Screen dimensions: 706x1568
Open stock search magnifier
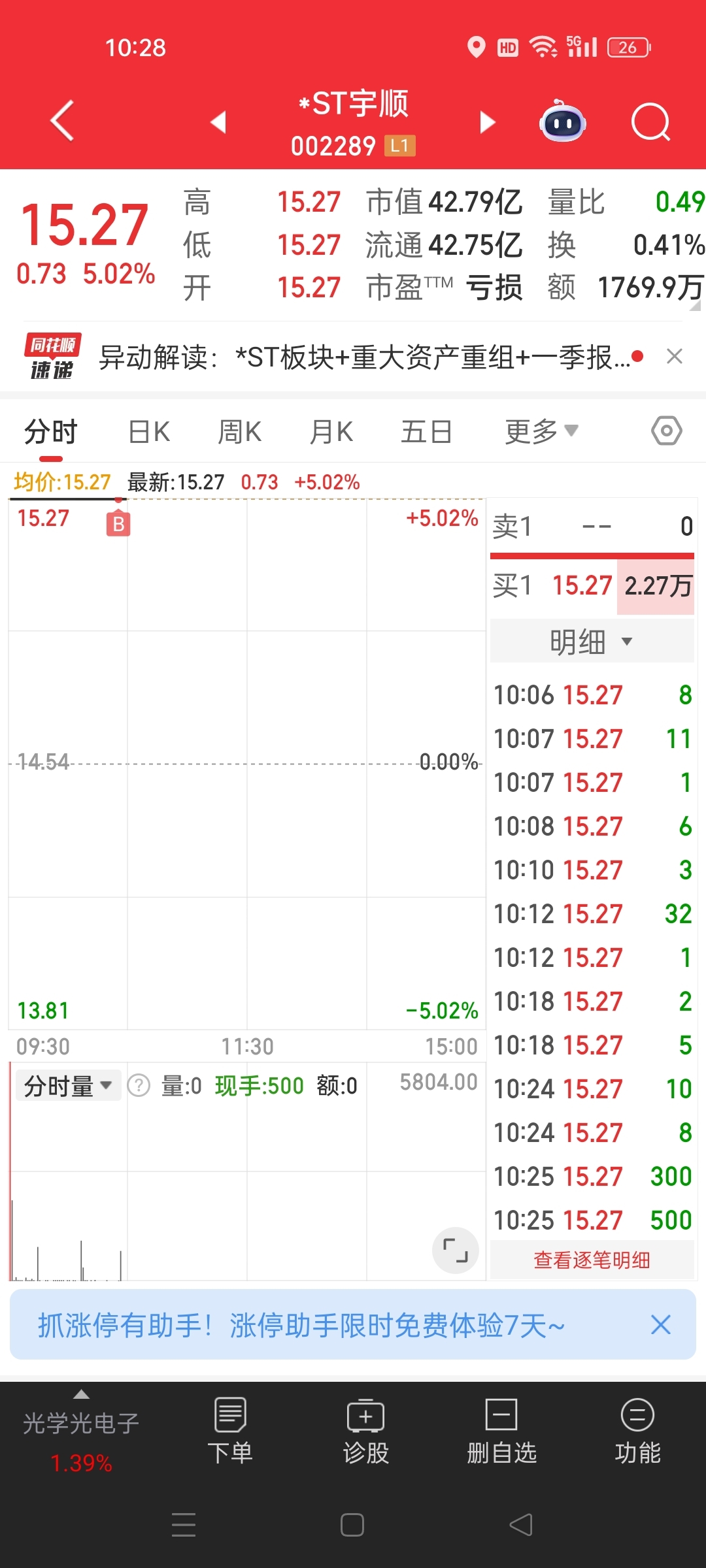click(x=651, y=122)
